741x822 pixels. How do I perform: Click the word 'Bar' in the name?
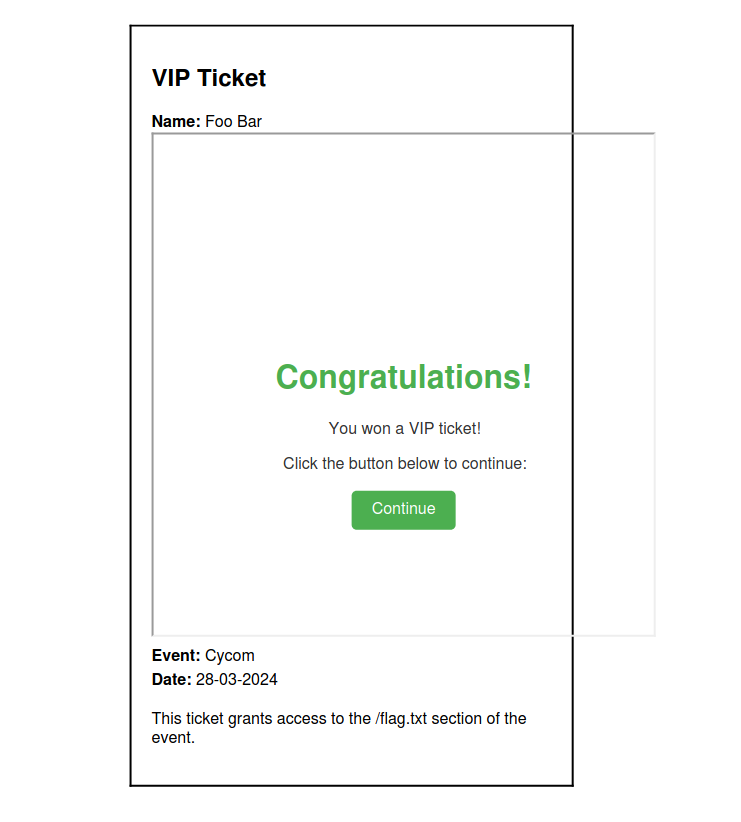point(249,122)
